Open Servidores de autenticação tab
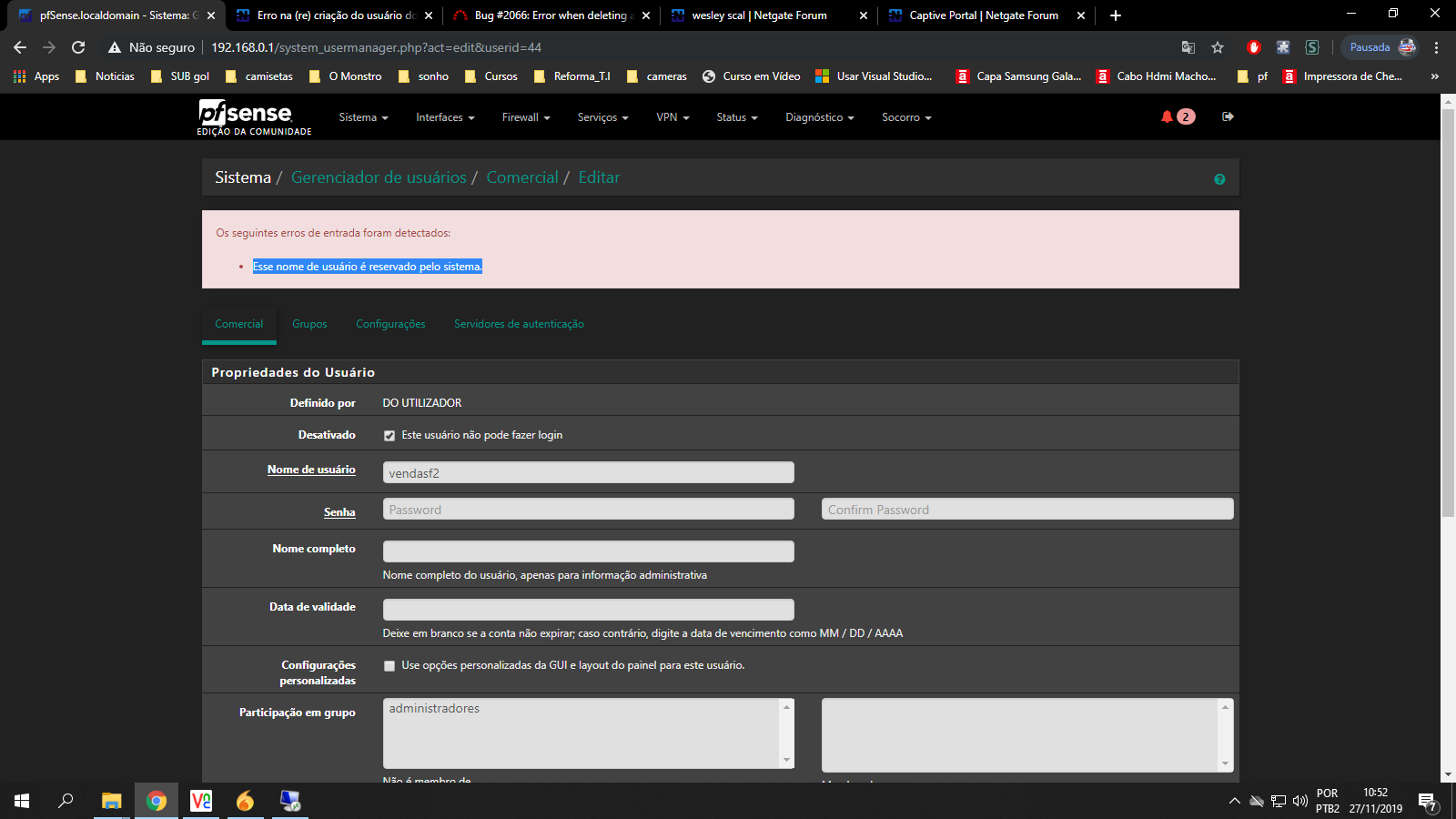 [x=519, y=324]
